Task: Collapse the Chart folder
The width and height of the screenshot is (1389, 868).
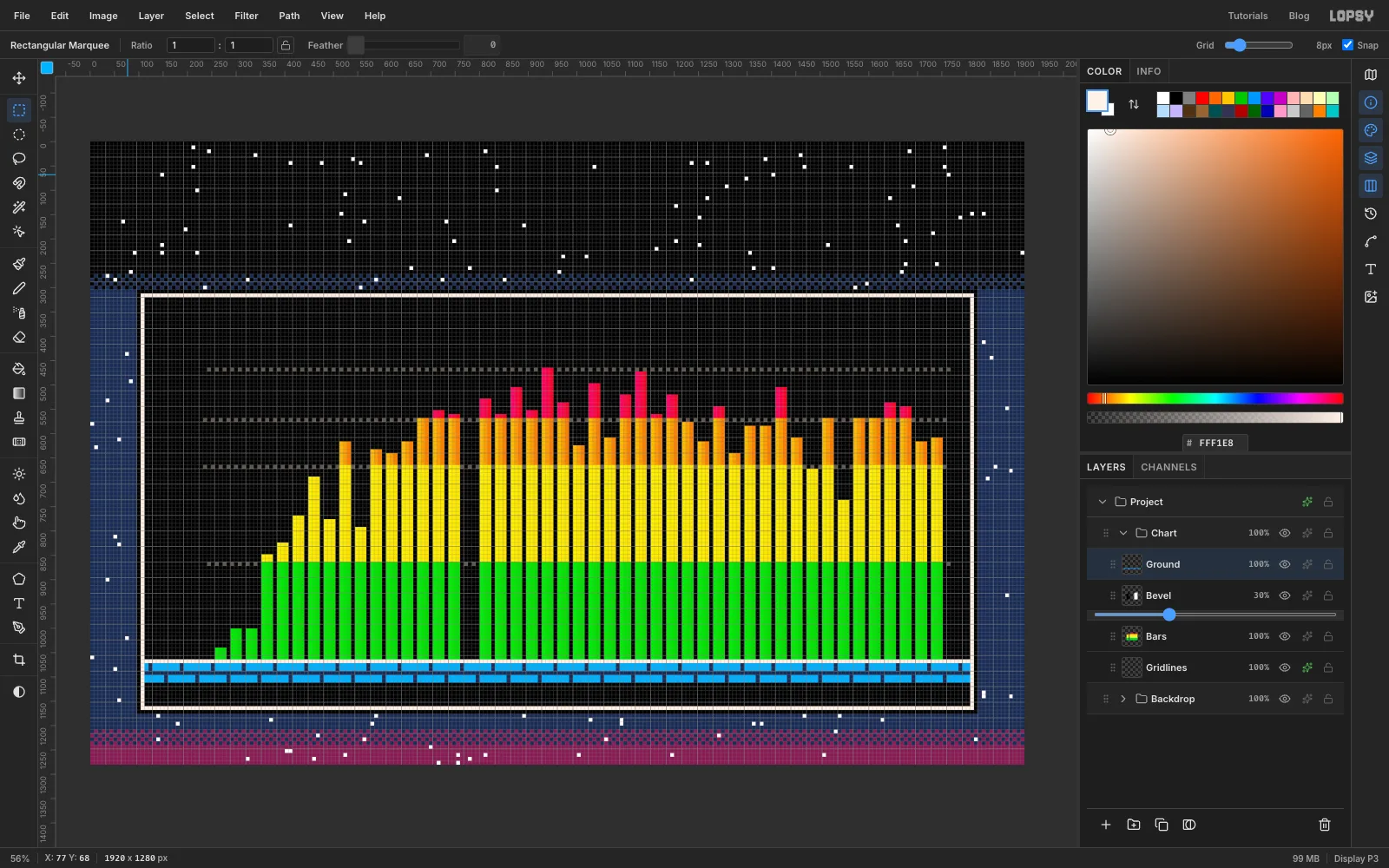Action: pyautogui.click(x=1123, y=533)
